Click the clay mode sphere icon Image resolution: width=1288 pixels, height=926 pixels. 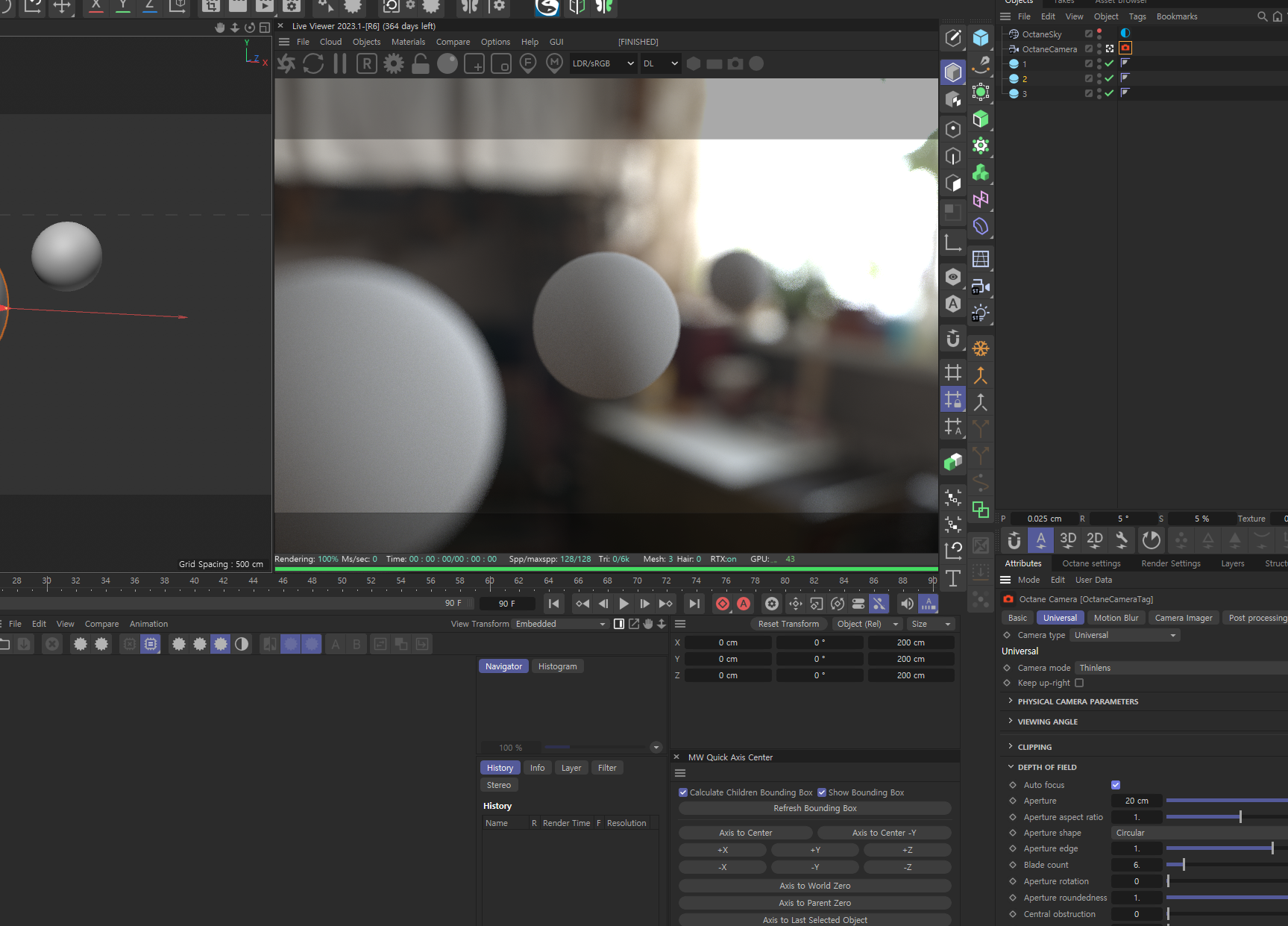447,63
